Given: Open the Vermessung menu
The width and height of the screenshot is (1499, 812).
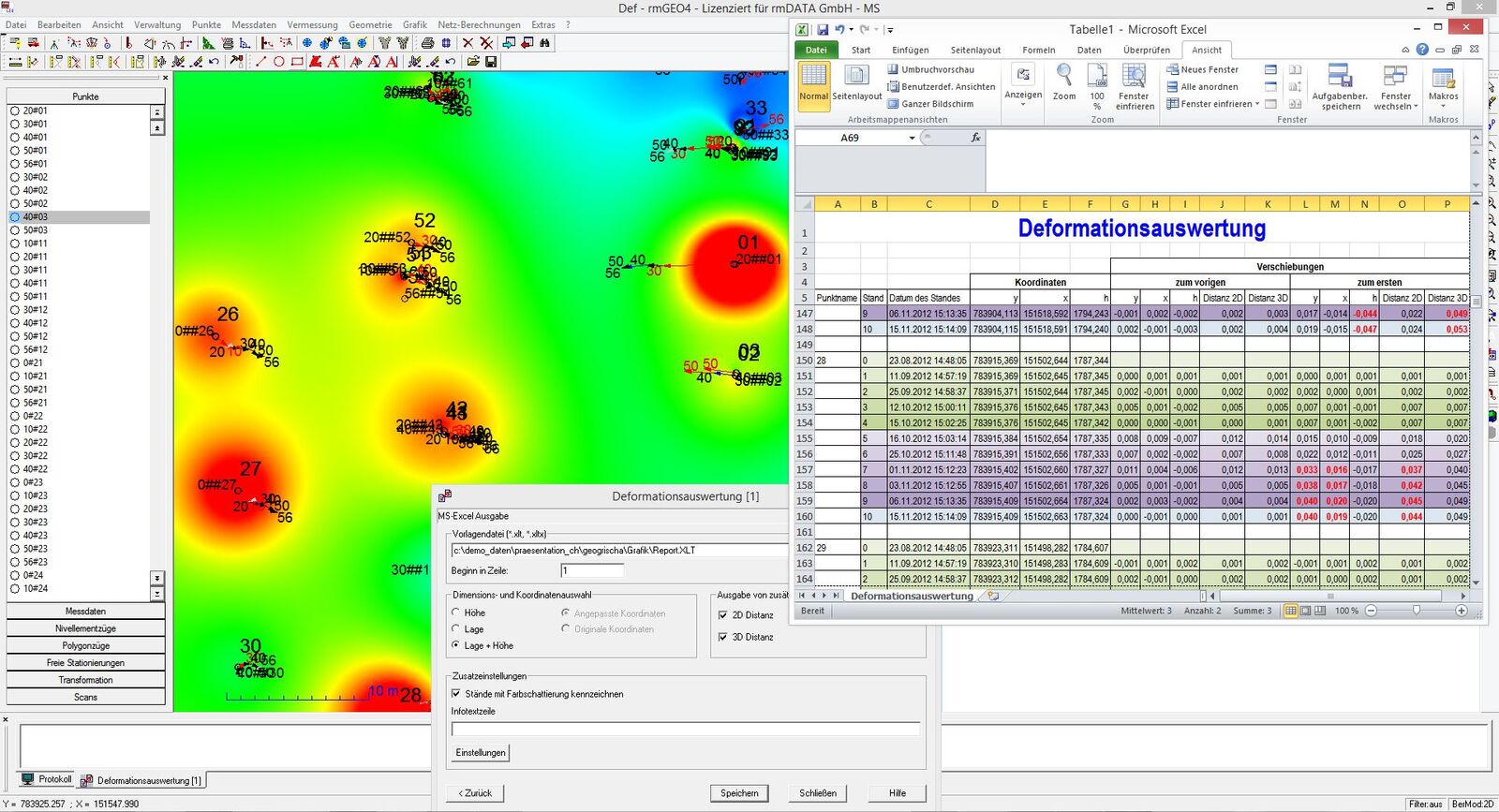Looking at the screenshot, I should click(x=312, y=24).
